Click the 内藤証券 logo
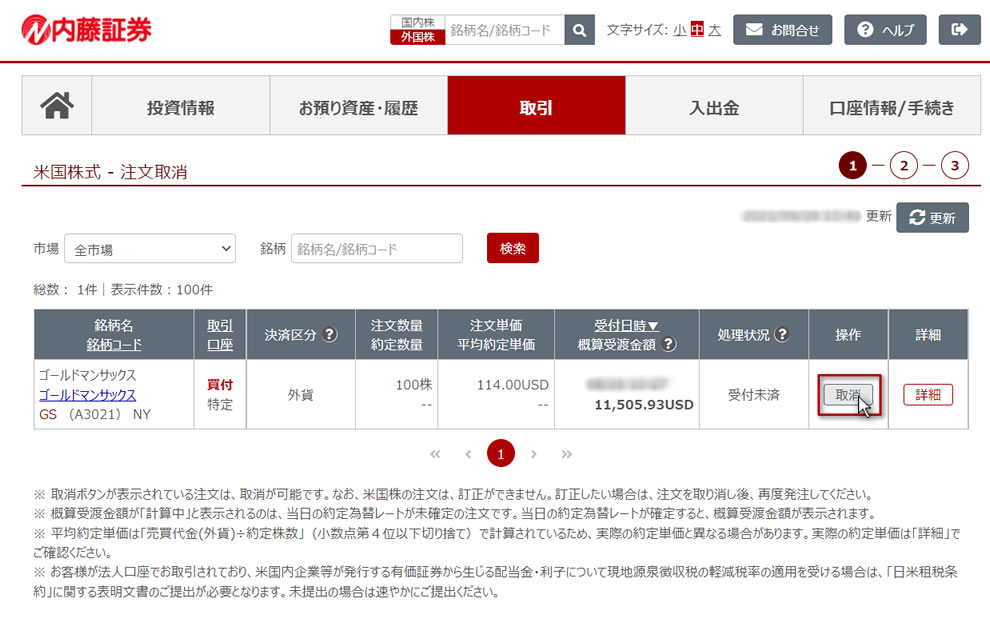Image resolution: width=990 pixels, height=635 pixels. (x=86, y=30)
